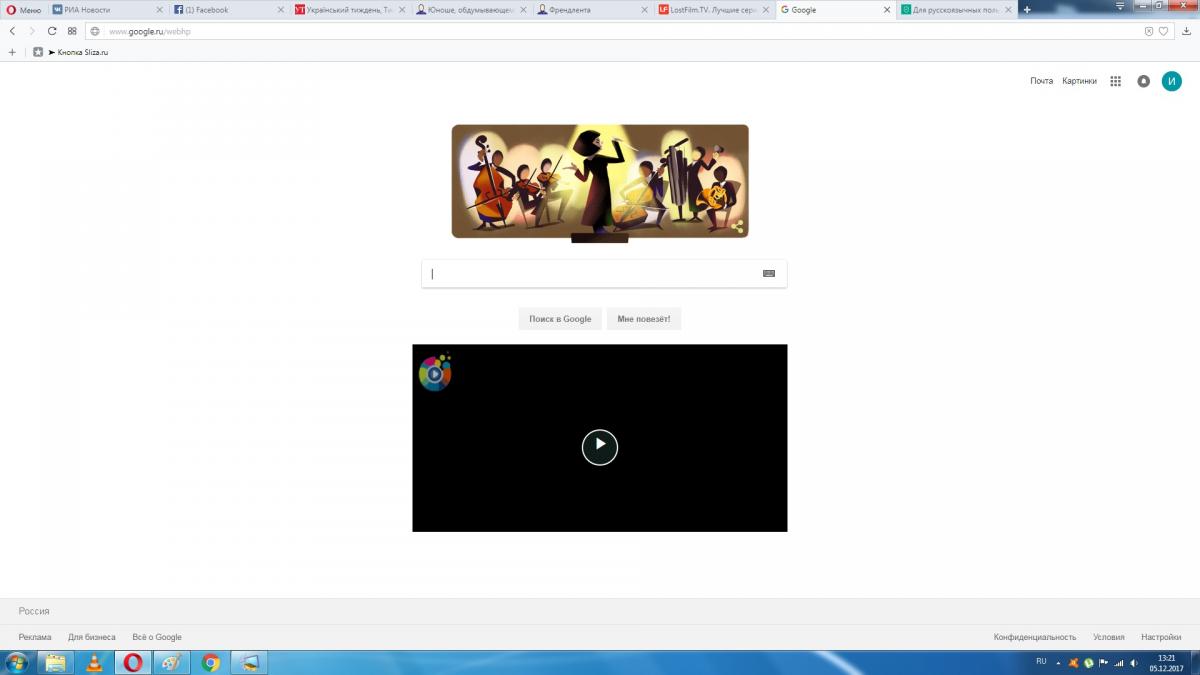Viewport: 1200px width, 675px height.
Task: Open the Настройки footer menu
Action: pyautogui.click(x=1161, y=637)
